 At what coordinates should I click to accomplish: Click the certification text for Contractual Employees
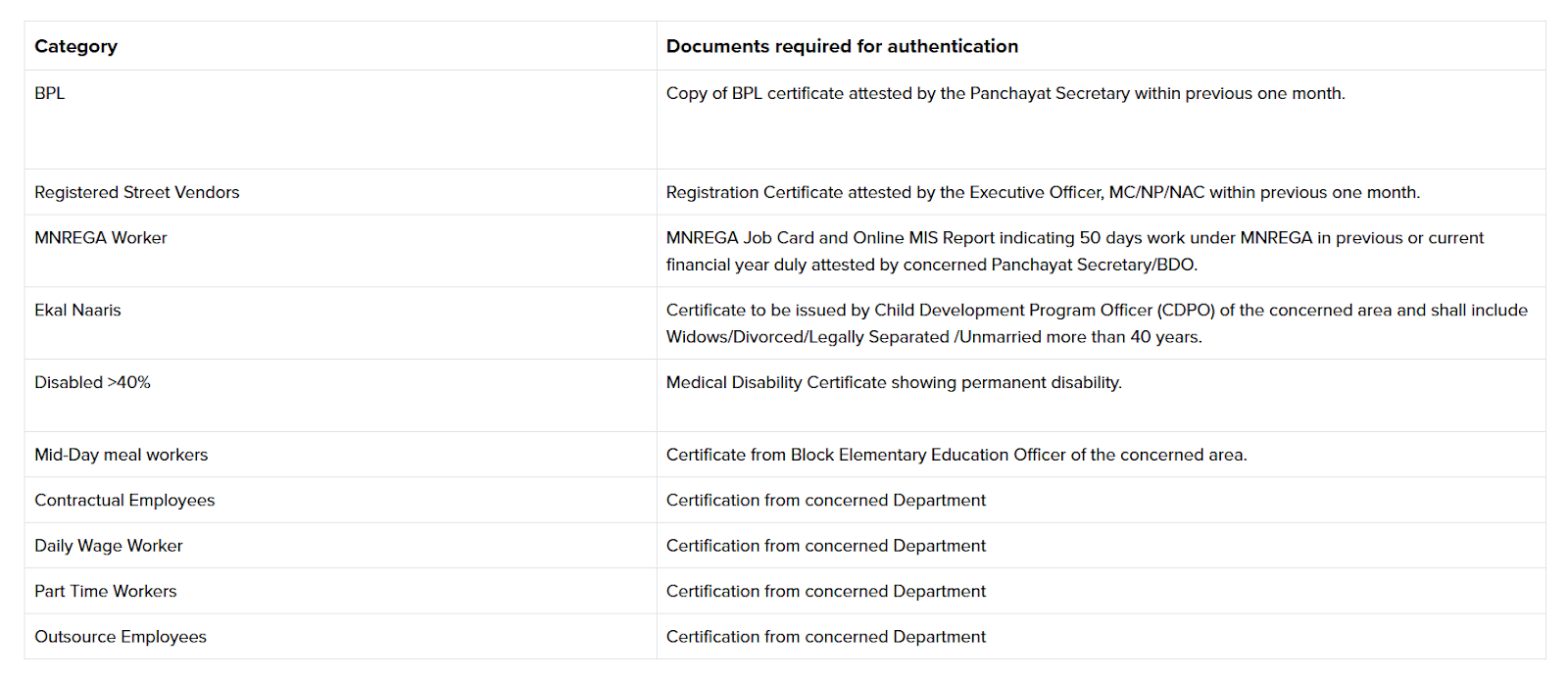pyautogui.click(x=825, y=500)
